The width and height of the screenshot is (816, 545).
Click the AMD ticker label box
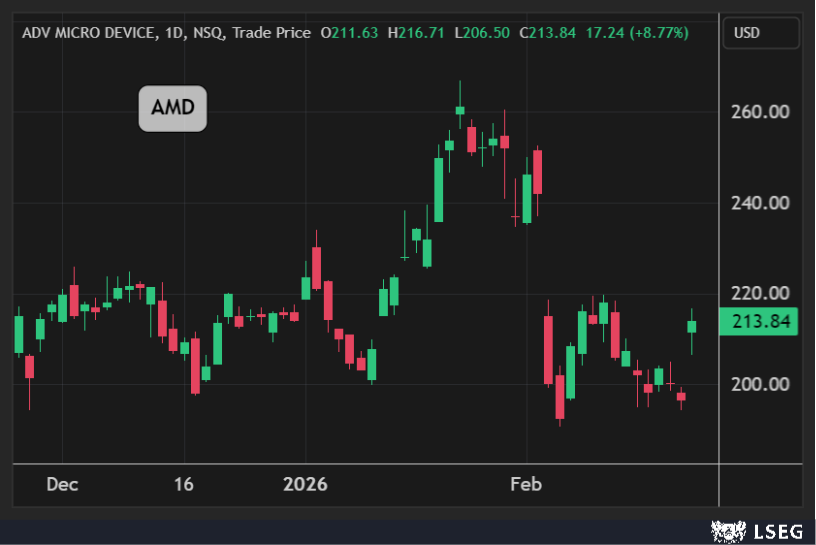172,109
